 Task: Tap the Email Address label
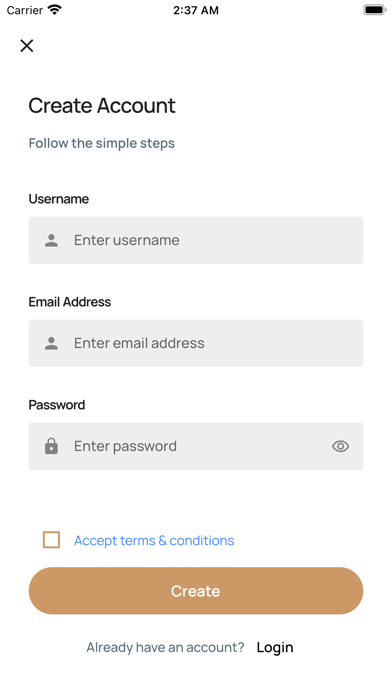pos(70,302)
